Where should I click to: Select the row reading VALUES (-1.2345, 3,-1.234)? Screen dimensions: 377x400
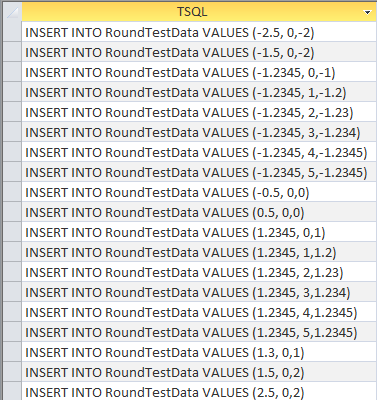coord(199,132)
